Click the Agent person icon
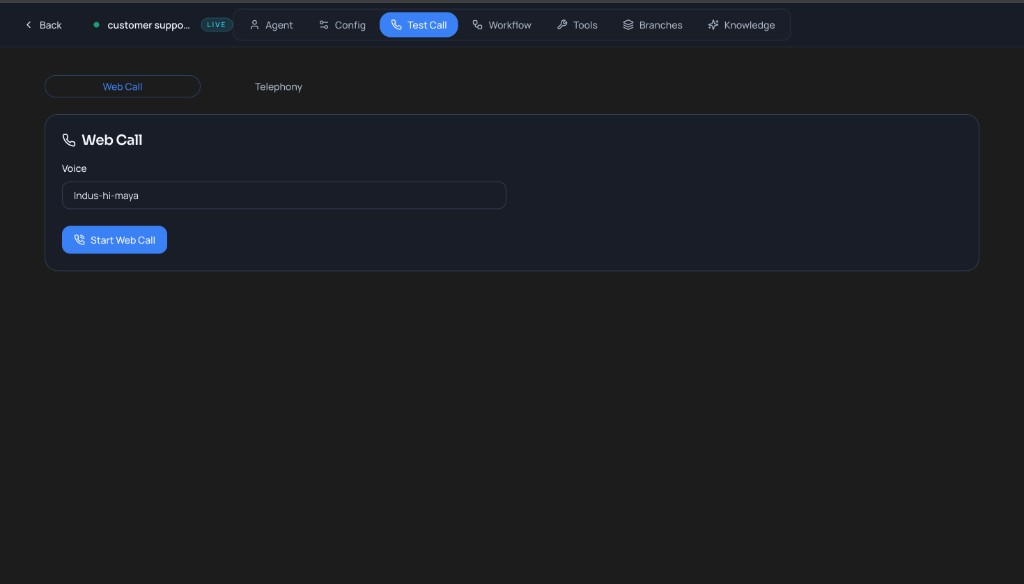This screenshot has width=1024, height=584. coord(254,25)
